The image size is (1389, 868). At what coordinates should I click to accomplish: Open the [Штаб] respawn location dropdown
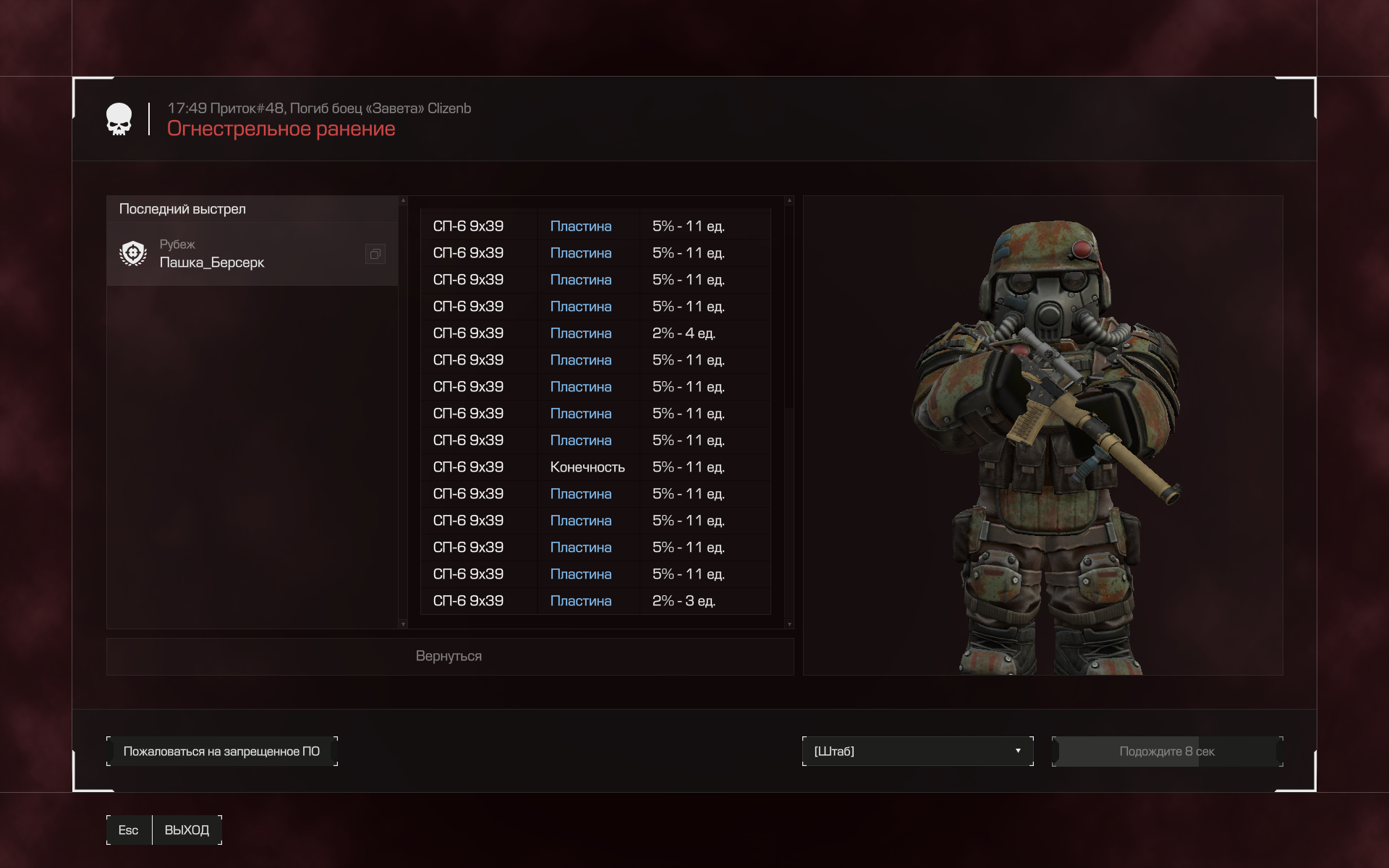(917, 751)
